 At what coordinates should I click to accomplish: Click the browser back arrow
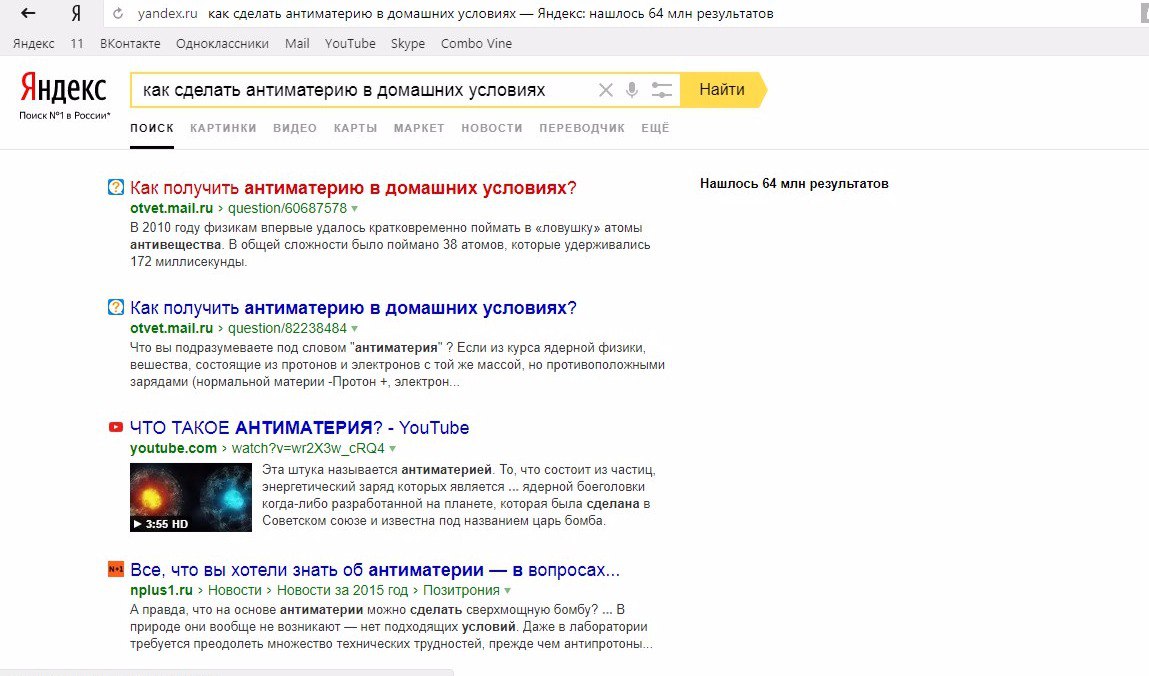[28, 14]
